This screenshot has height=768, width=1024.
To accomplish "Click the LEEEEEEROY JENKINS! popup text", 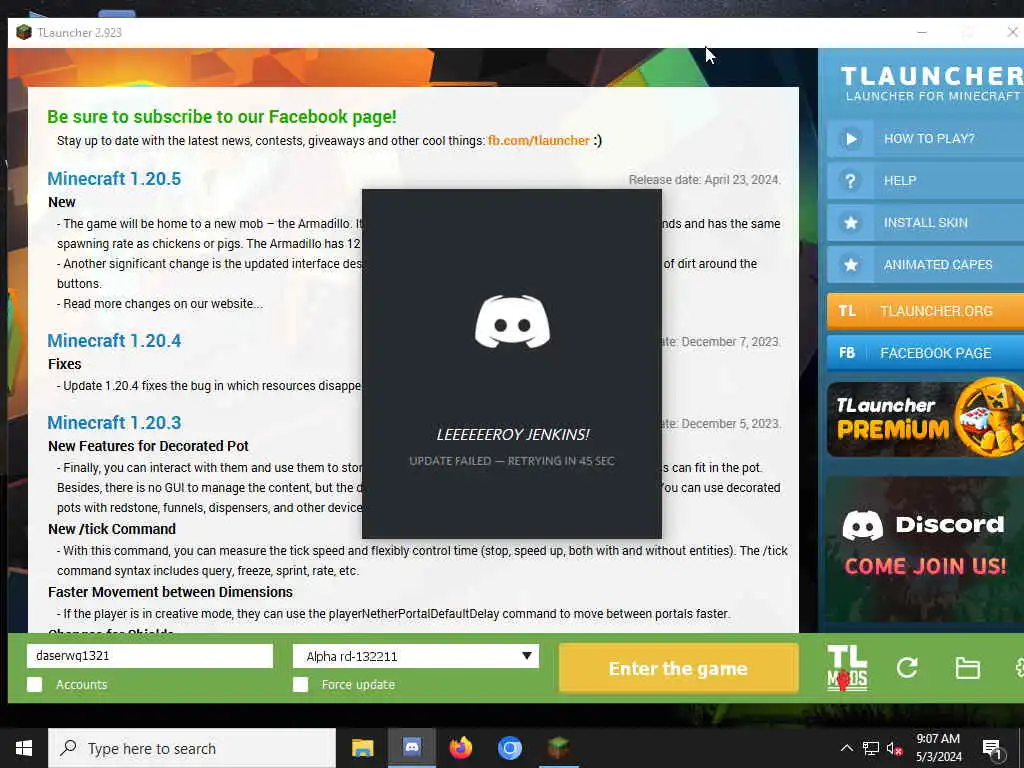I will pos(513,434).
